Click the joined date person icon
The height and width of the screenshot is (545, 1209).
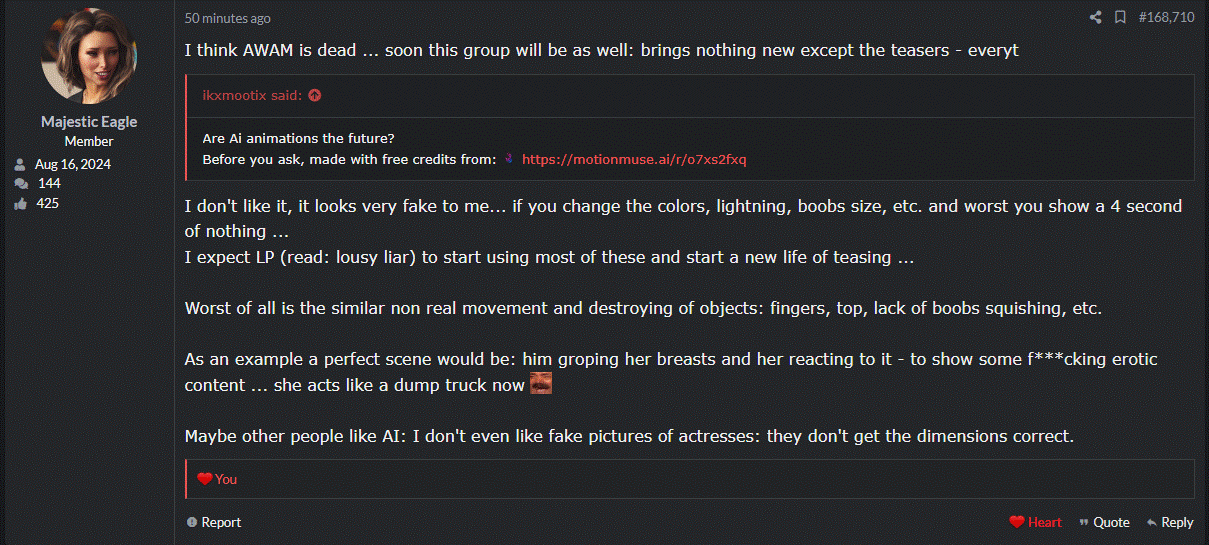(20, 164)
